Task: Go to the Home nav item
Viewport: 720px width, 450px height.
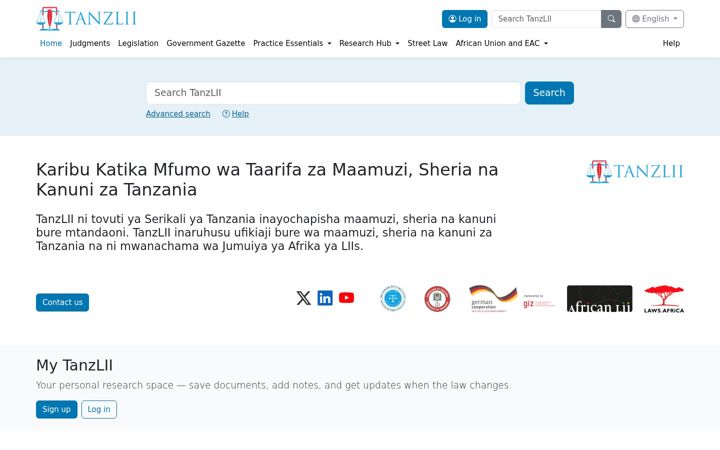Action: coord(51,43)
